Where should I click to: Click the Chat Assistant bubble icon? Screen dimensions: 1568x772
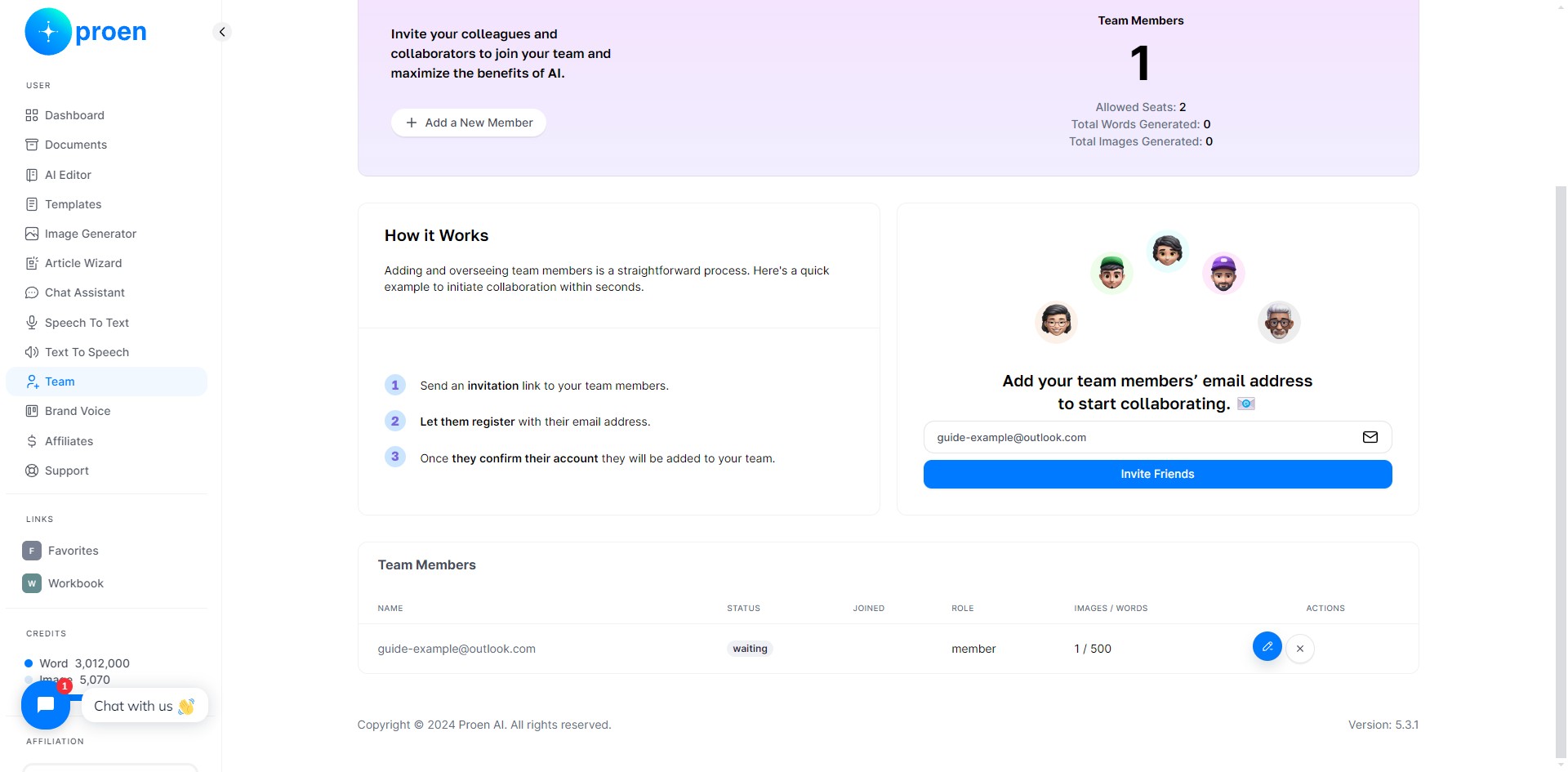[x=32, y=292]
